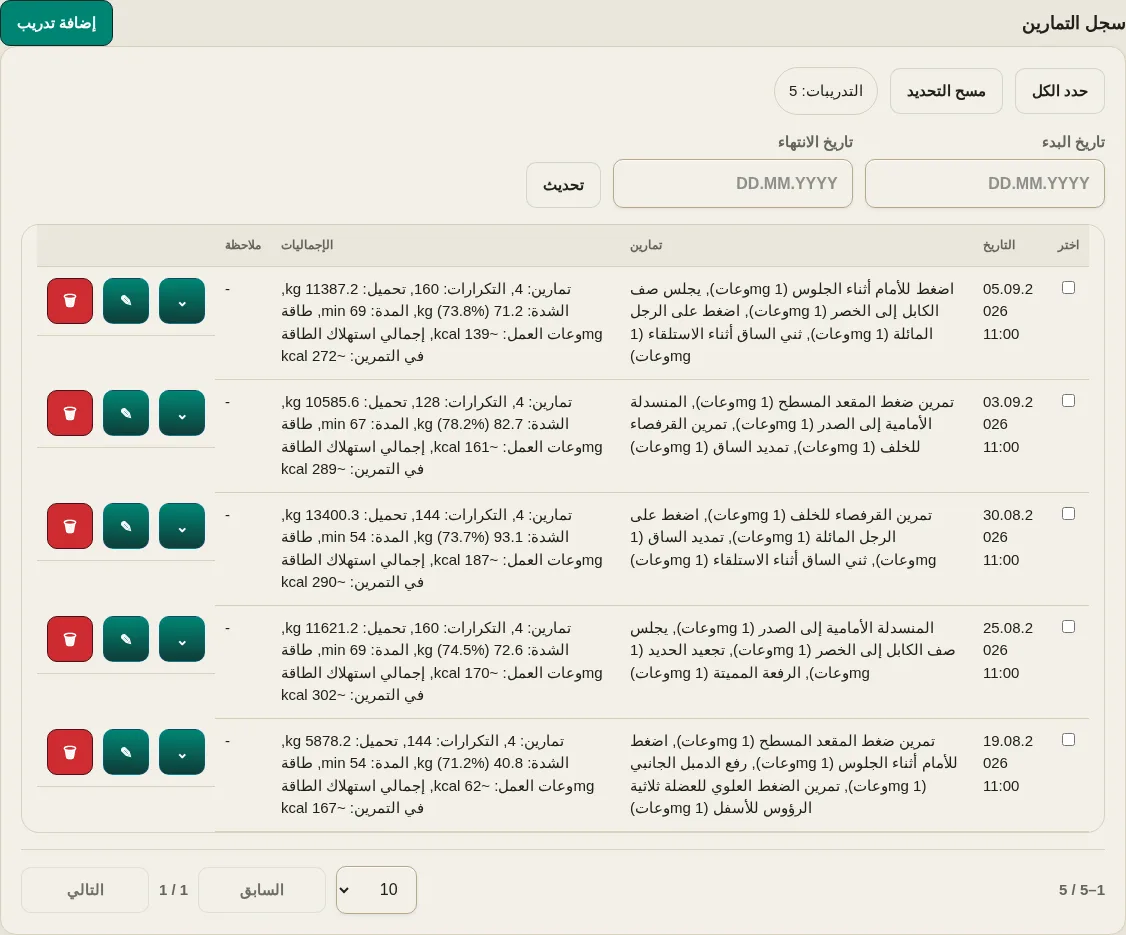Edit the 30.08.2026 workout with pencil icon
The height and width of the screenshot is (935, 1126).
(126, 526)
